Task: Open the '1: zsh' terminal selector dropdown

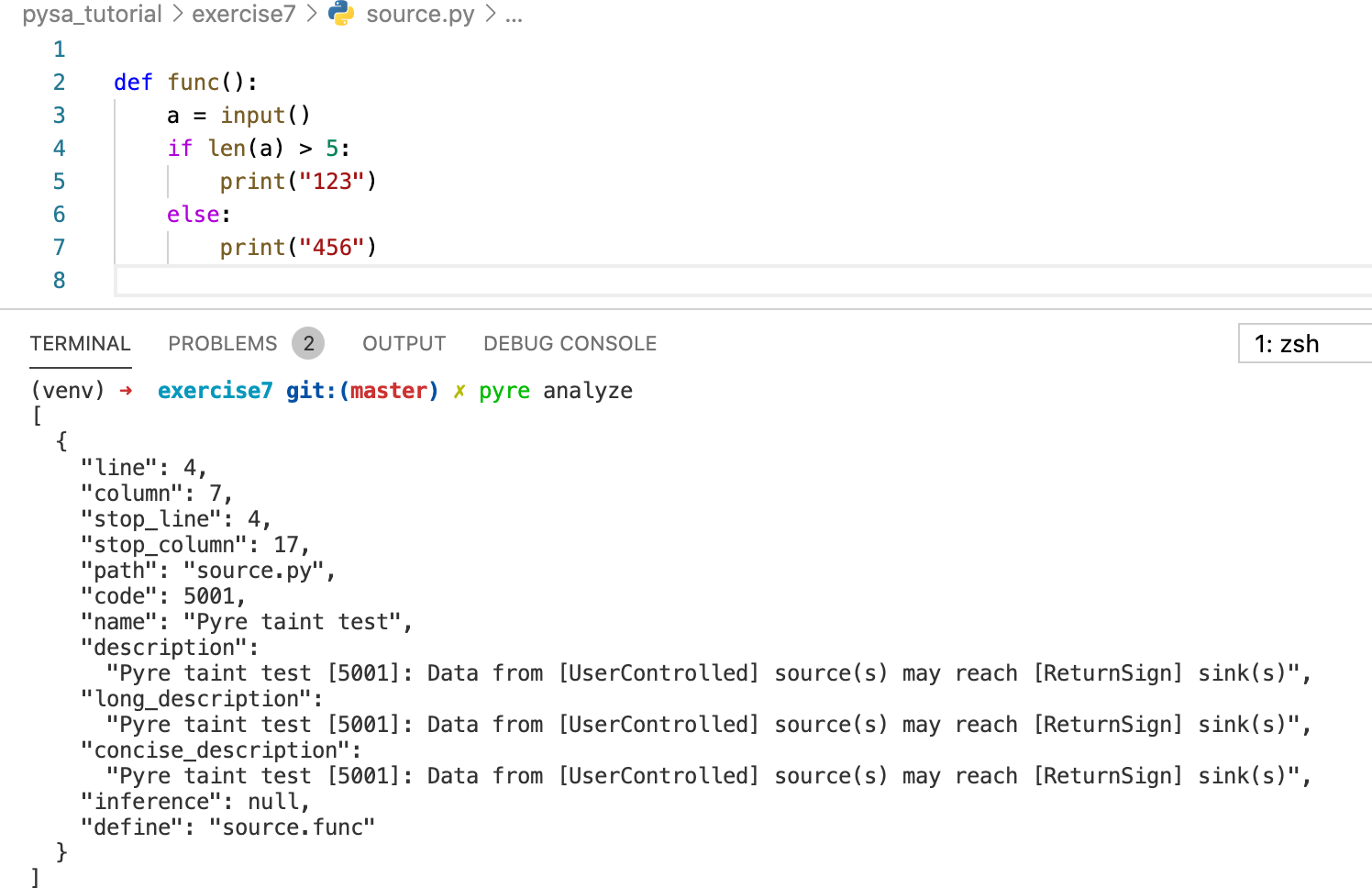Action: (x=1305, y=344)
